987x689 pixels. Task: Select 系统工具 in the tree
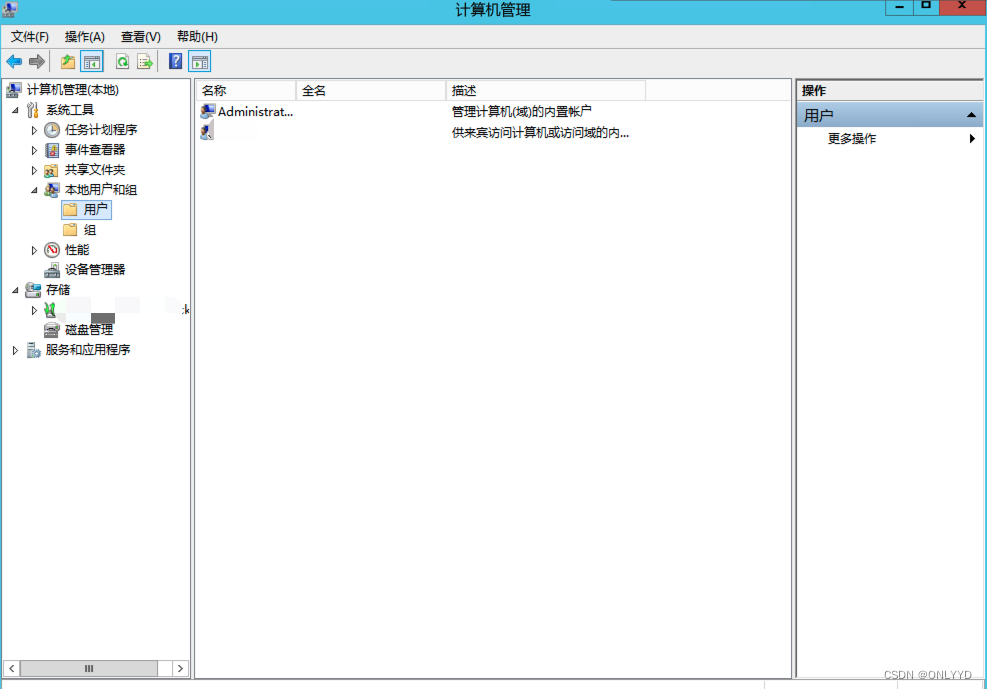coord(70,110)
